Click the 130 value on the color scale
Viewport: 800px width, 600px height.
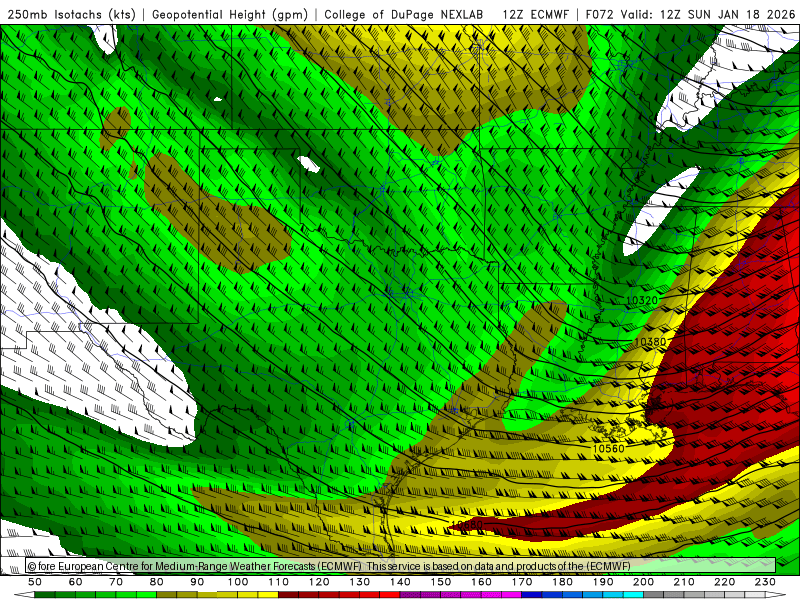pyautogui.click(x=360, y=582)
